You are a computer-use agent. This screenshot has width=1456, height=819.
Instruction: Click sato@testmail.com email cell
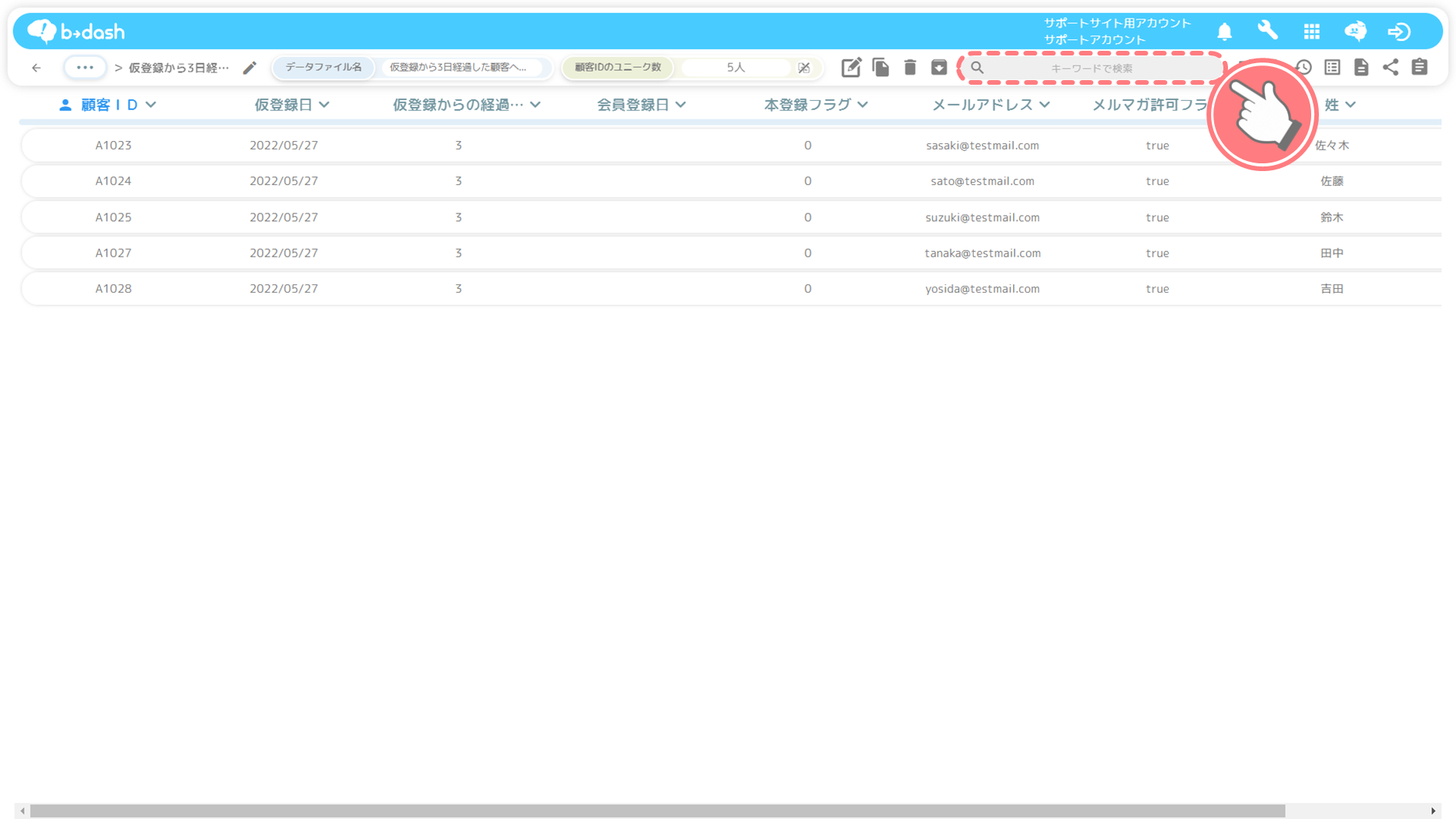[982, 181]
